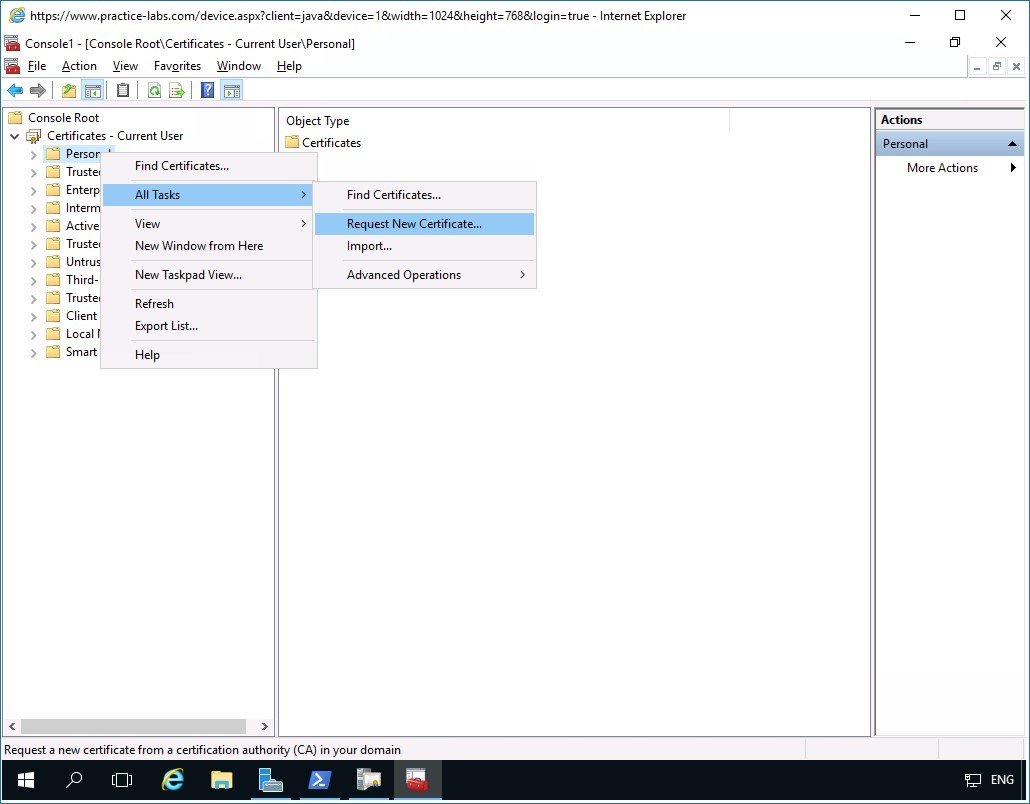
Task: Expand the Smart folder node
Action: [34, 353]
